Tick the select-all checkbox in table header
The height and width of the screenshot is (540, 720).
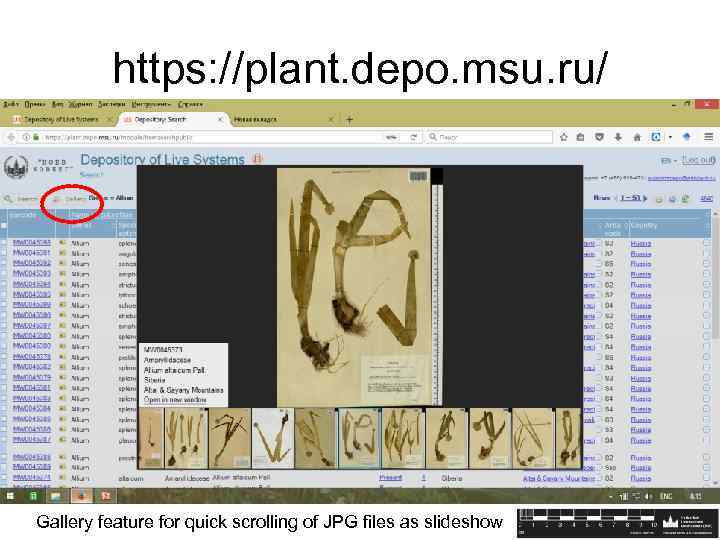(4, 225)
